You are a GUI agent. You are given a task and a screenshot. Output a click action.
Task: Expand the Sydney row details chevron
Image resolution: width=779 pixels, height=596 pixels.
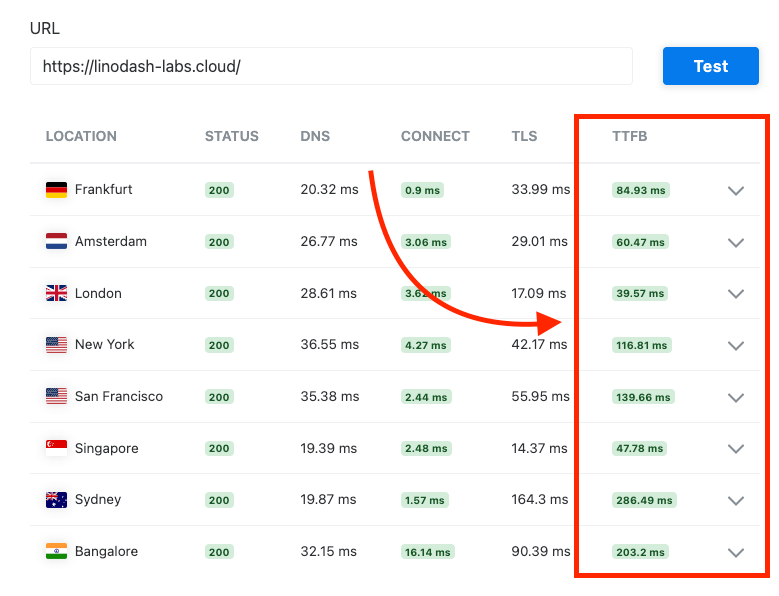pos(736,501)
